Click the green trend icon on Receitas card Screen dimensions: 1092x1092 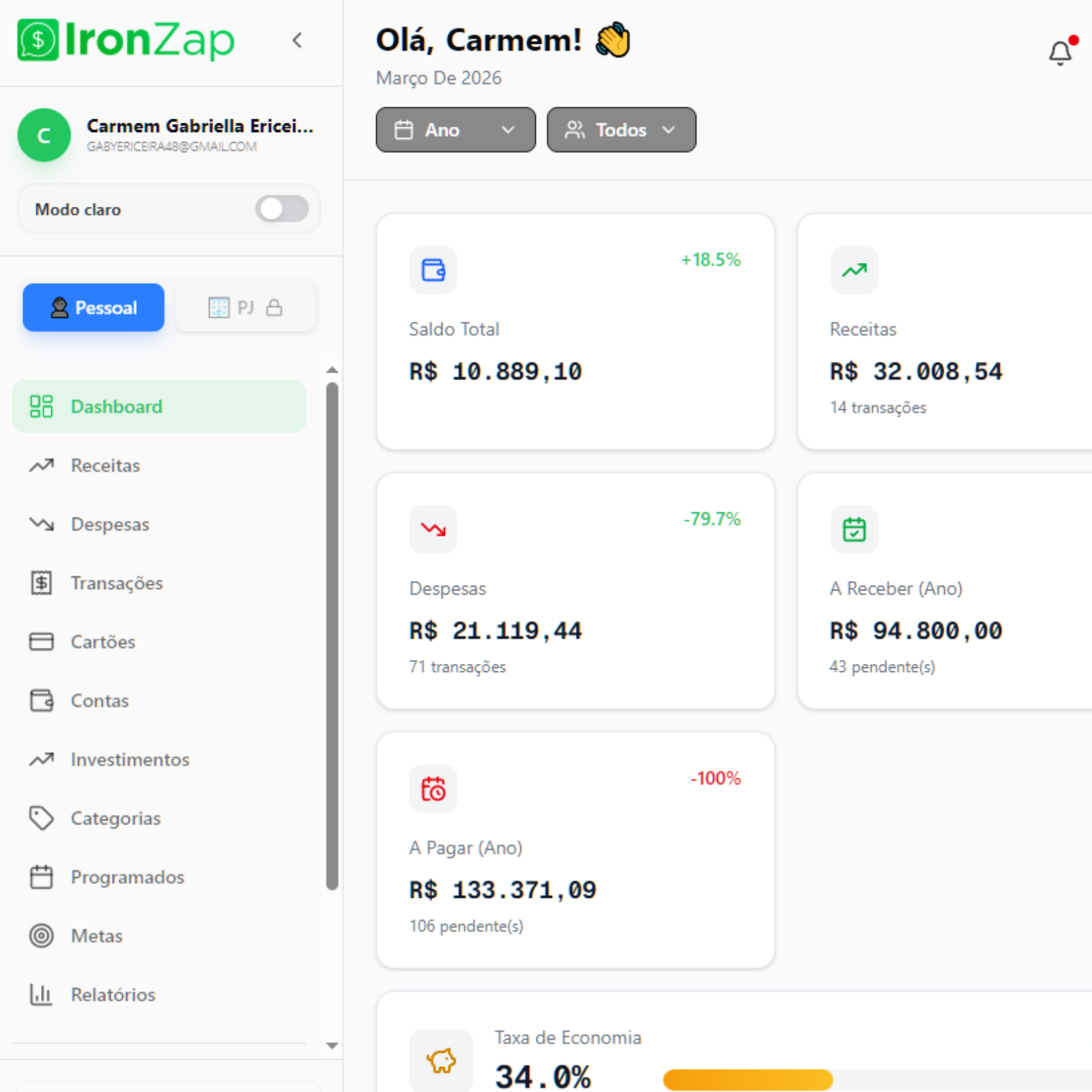tap(854, 270)
